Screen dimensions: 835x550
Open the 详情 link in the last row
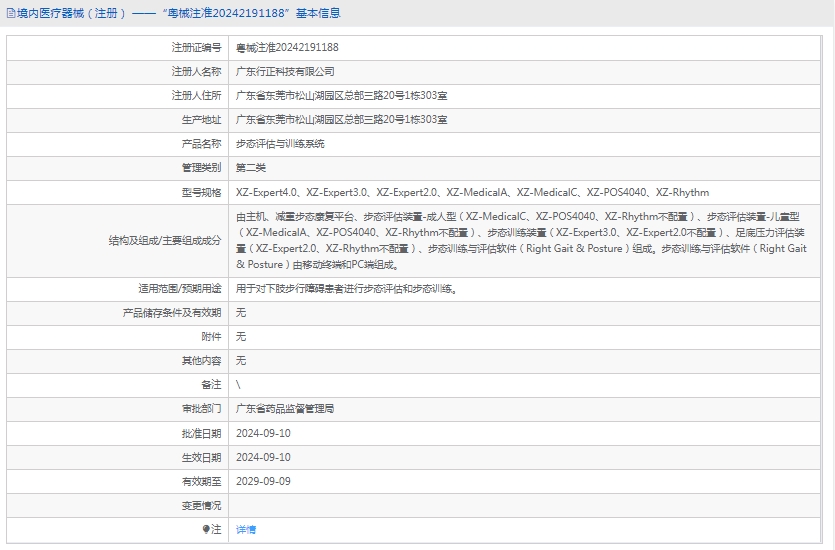tap(246, 529)
